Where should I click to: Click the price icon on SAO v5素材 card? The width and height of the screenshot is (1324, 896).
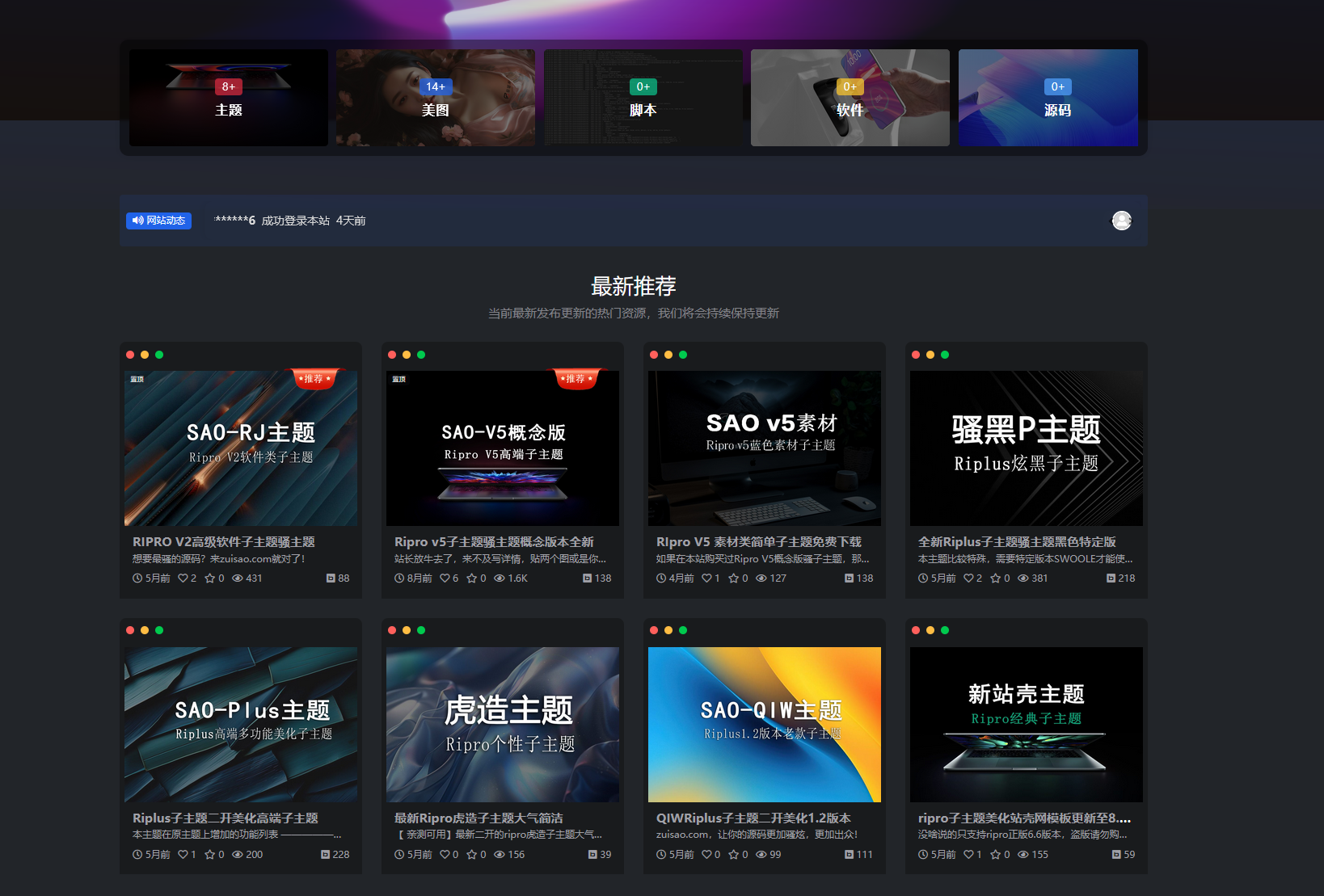(x=849, y=578)
